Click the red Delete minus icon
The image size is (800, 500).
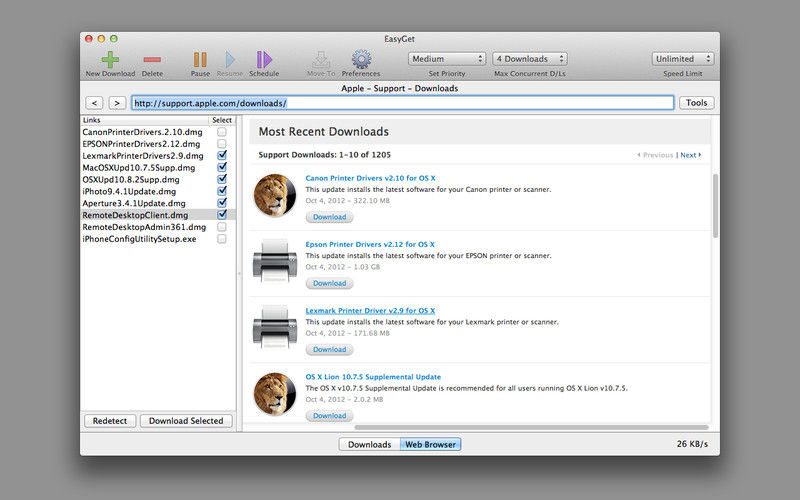coord(152,60)
